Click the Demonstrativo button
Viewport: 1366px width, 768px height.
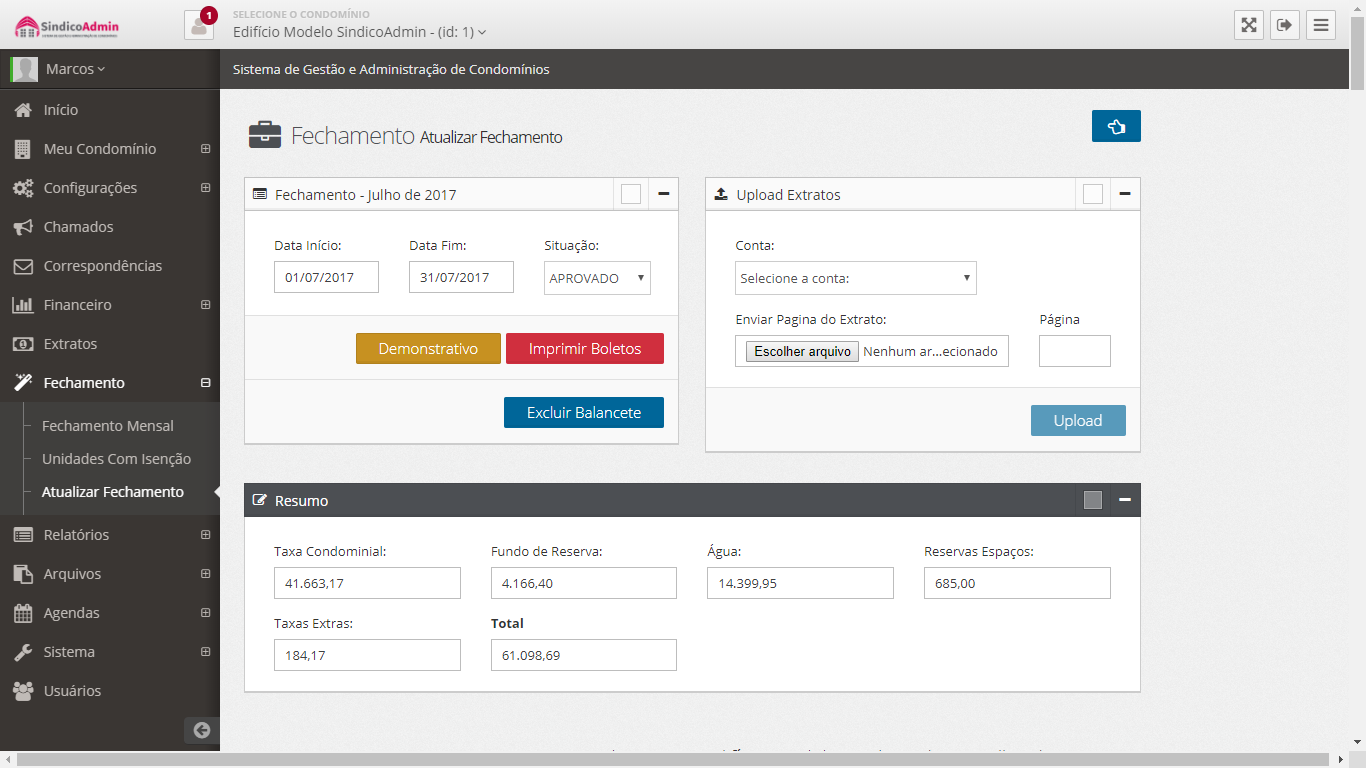(x=428, y=349)
